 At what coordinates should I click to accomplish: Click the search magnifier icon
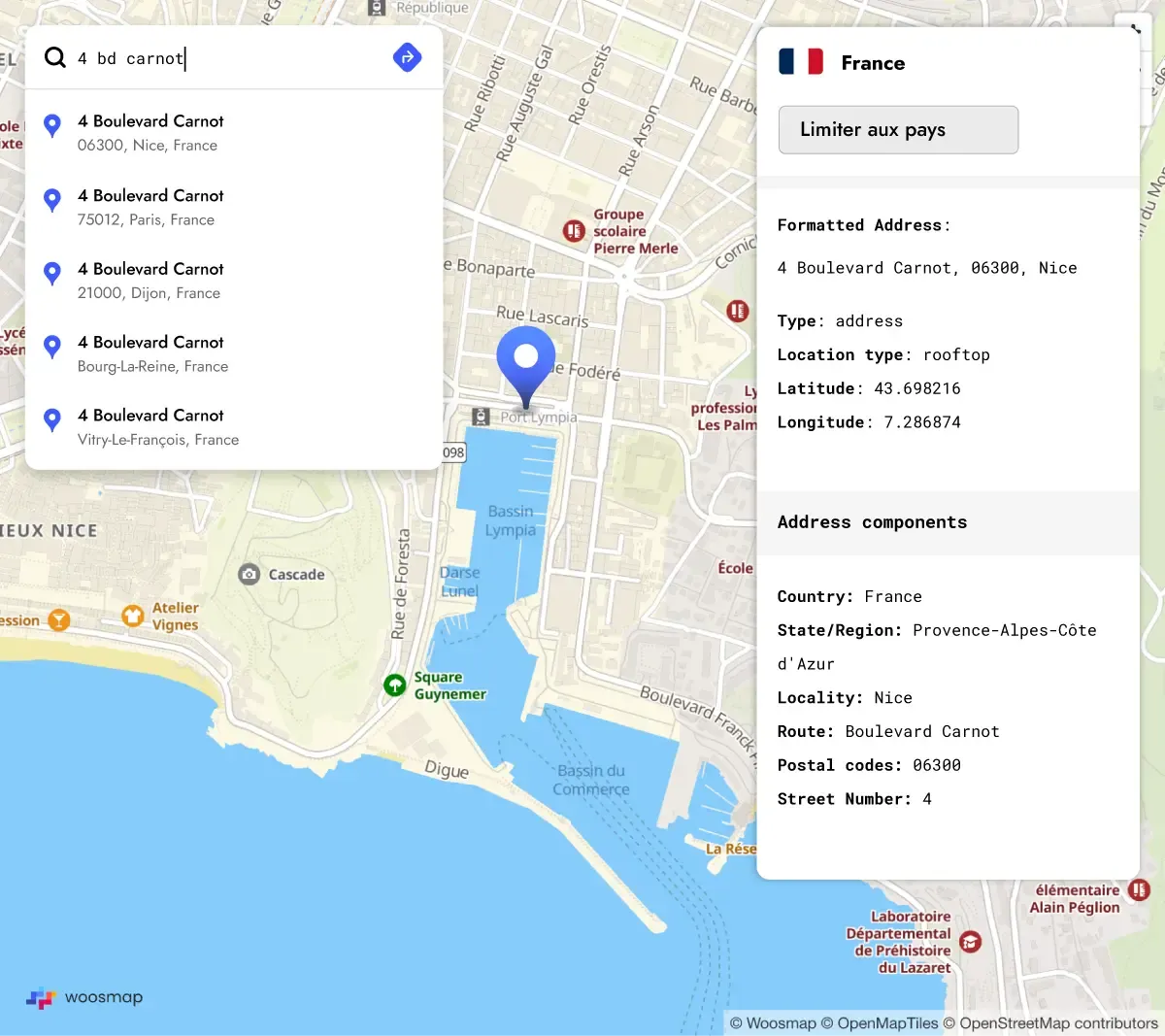[55, 58]
